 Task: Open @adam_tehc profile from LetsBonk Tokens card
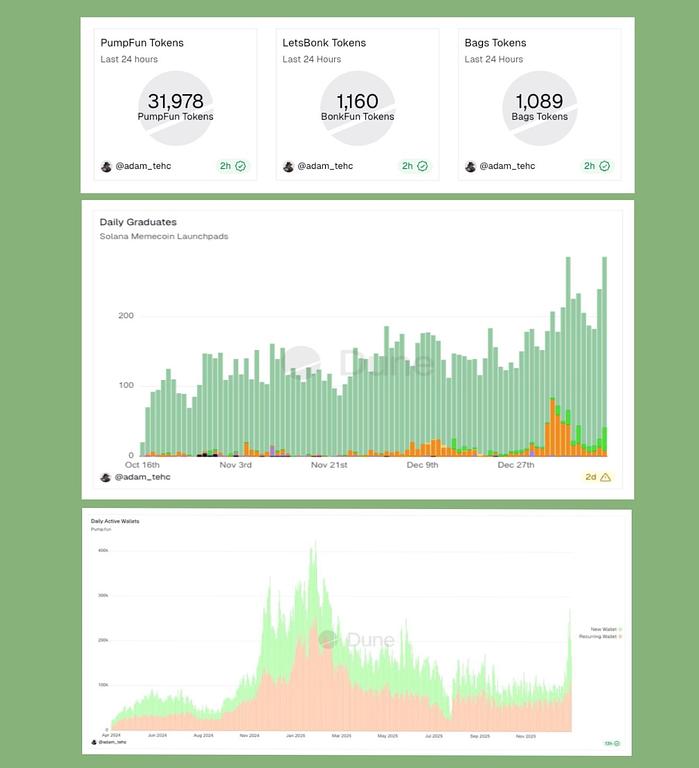[325, 166]
